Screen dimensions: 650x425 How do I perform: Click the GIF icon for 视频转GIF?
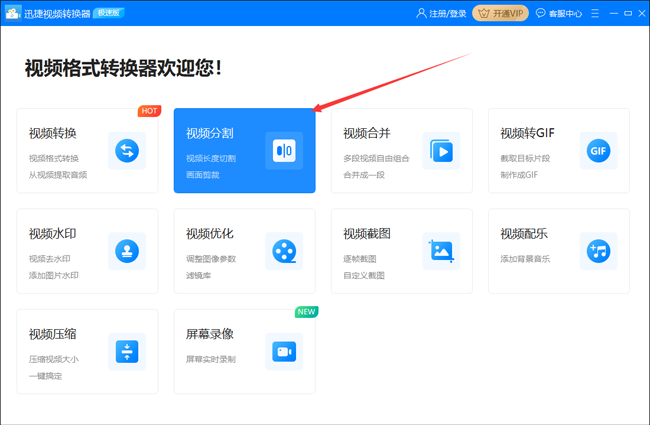(598, 151)
